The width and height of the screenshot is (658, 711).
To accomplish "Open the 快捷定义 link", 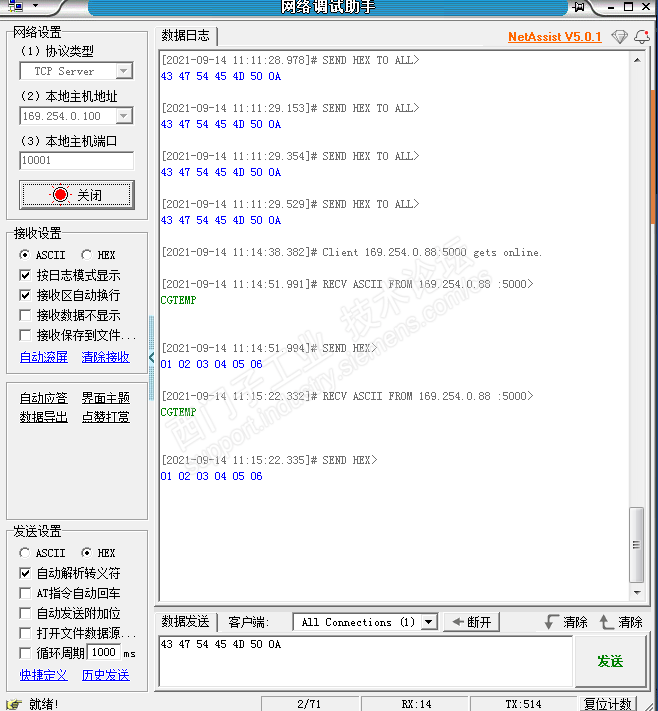I will point(44,675).
